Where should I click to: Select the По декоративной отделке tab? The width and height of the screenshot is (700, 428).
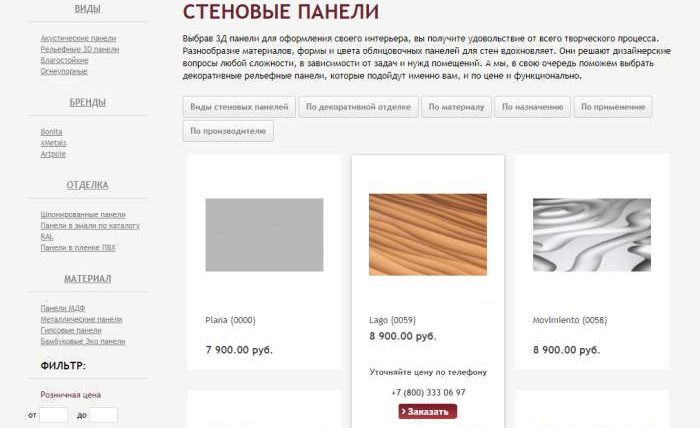(358, 107)
